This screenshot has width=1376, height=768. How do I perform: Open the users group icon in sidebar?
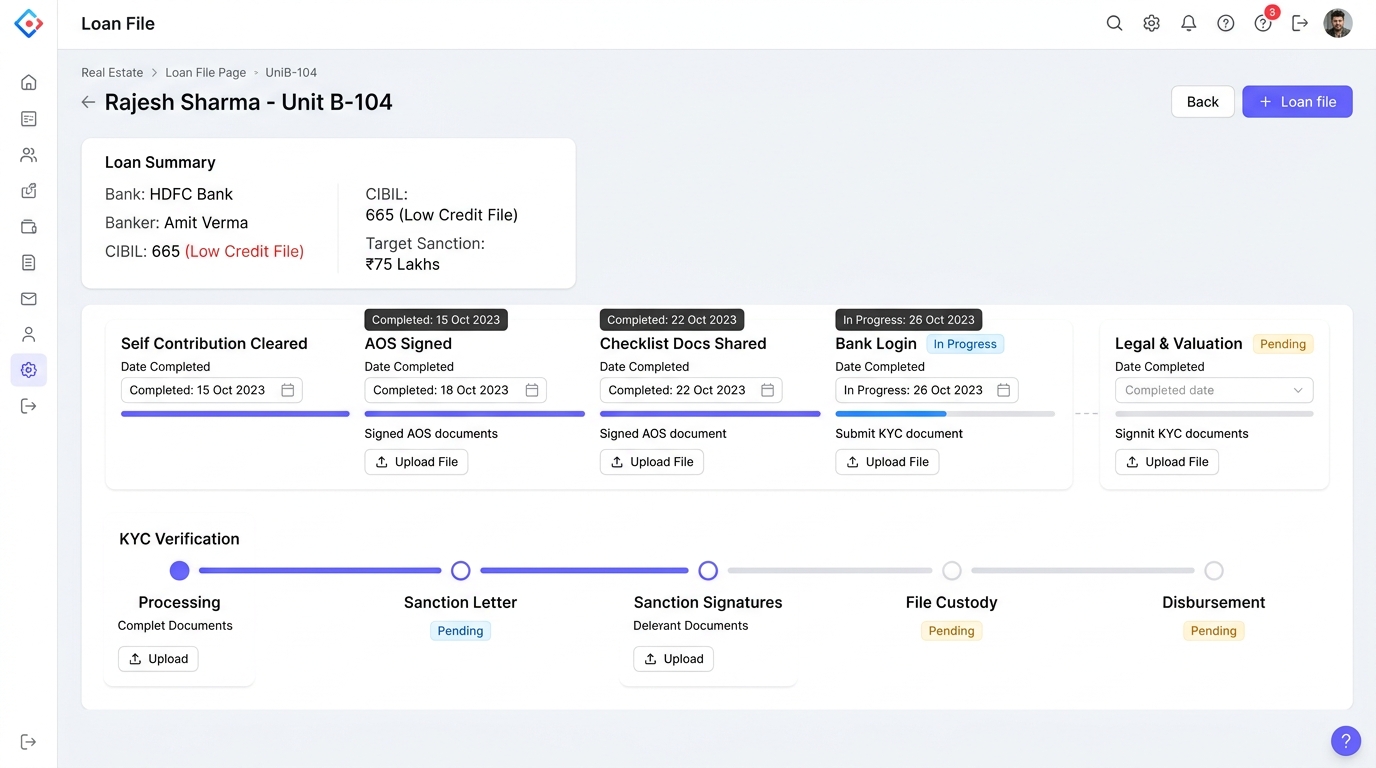[28, 155]
